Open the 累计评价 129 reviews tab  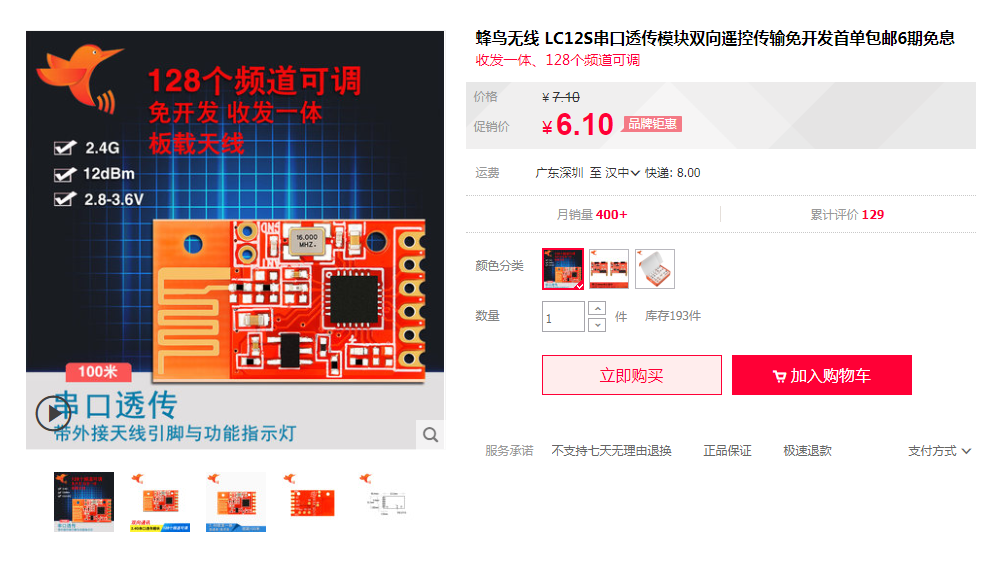click(847, 215)
